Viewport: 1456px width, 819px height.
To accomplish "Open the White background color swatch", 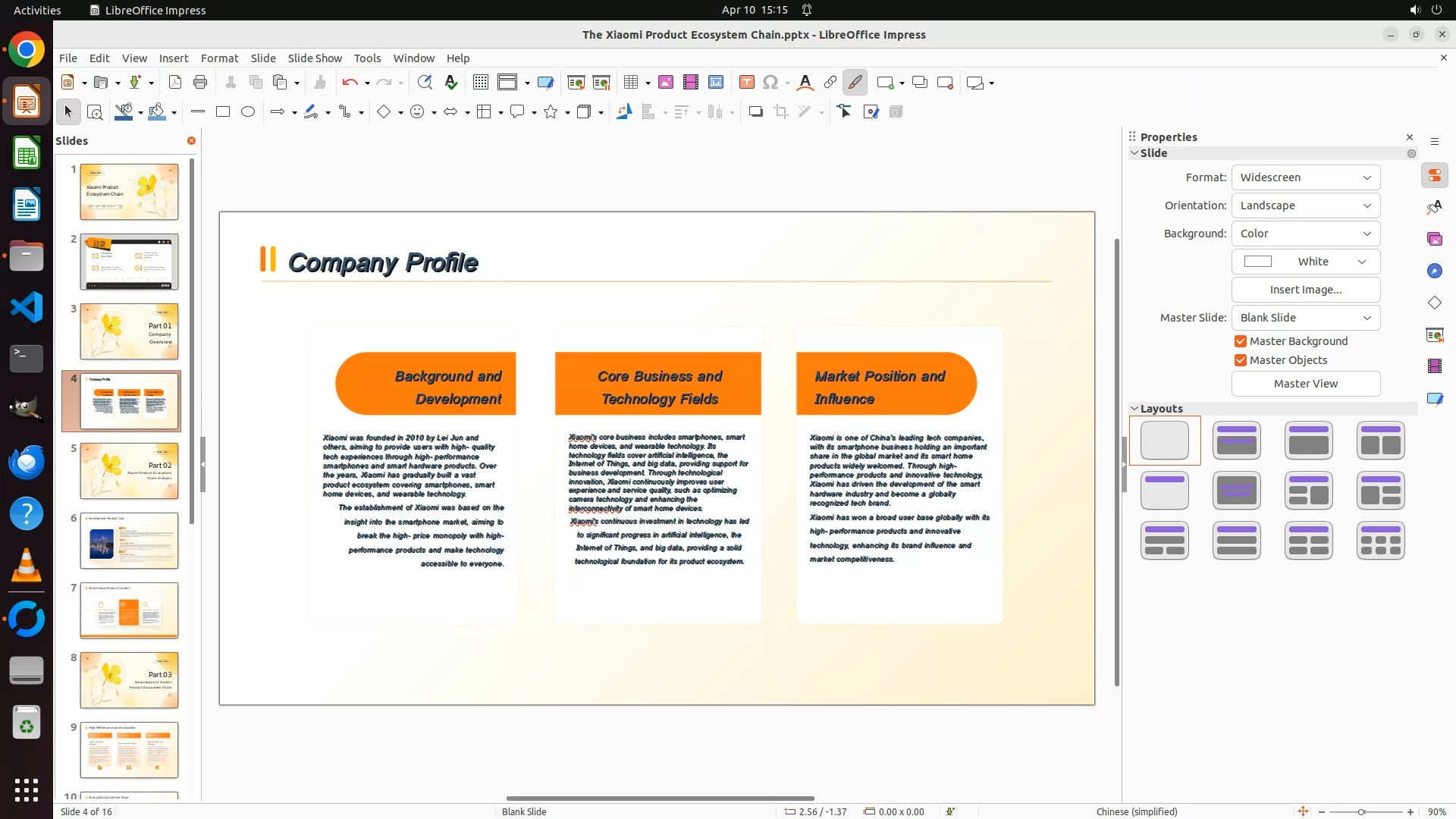I will (x=1305, y=262).
